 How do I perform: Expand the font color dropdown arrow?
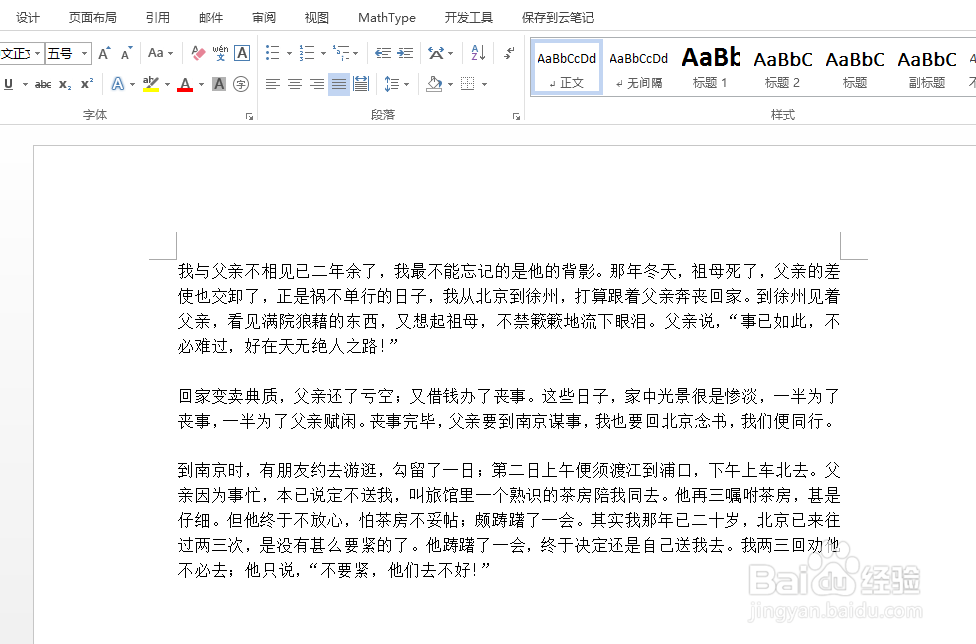tap(201, 85)
